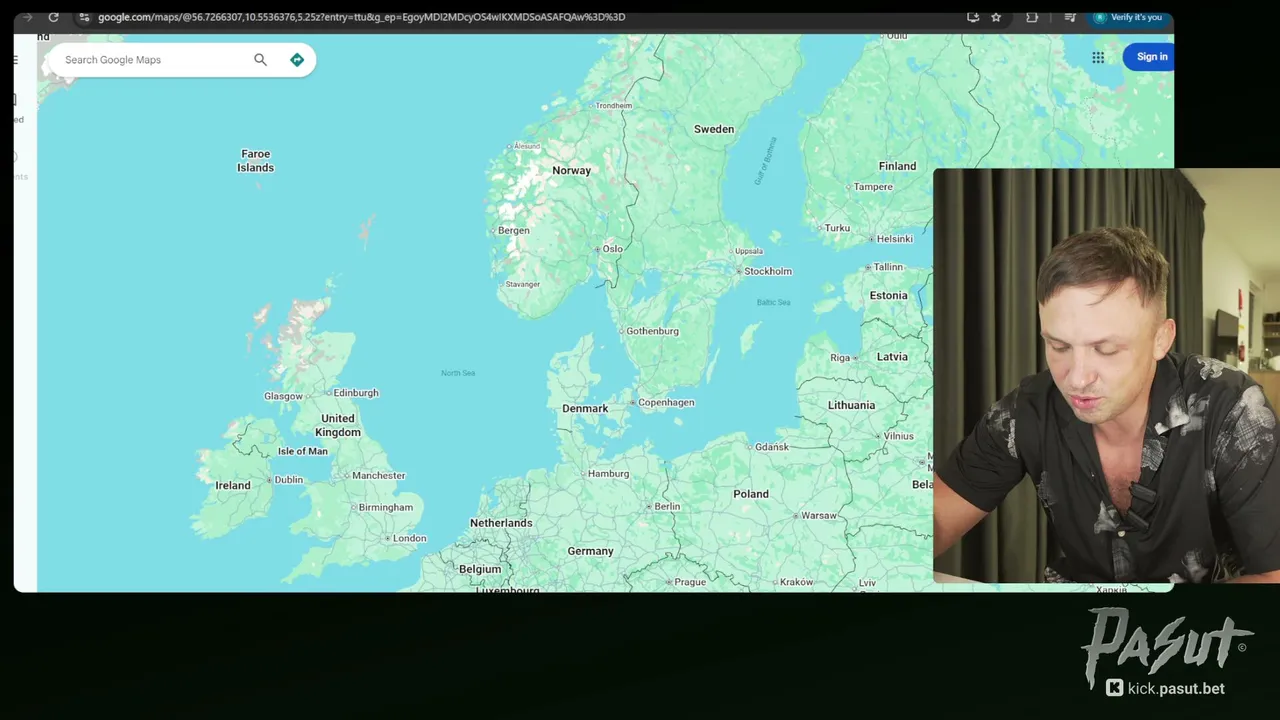This screenshot has width=1280, height=720.
Task: Click the Stavanger city label
Action: click(x=522, y=284)
